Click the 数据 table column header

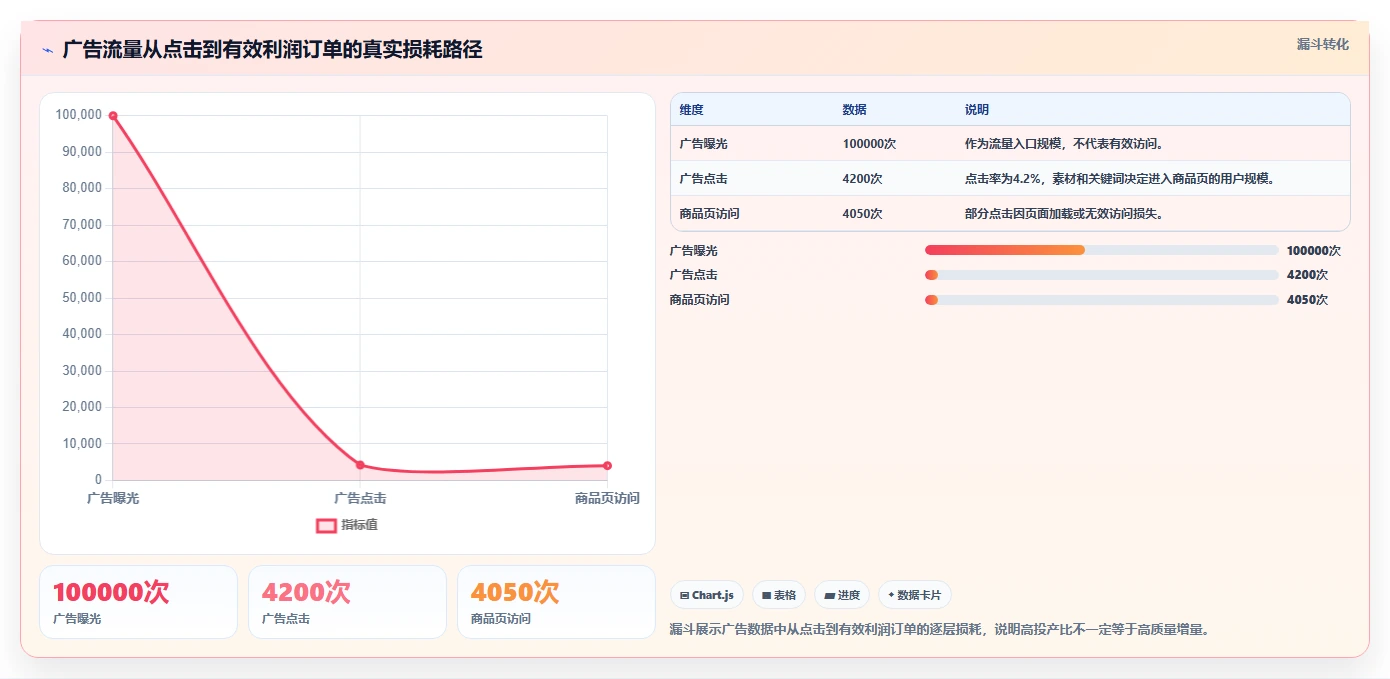coord(855,110)
